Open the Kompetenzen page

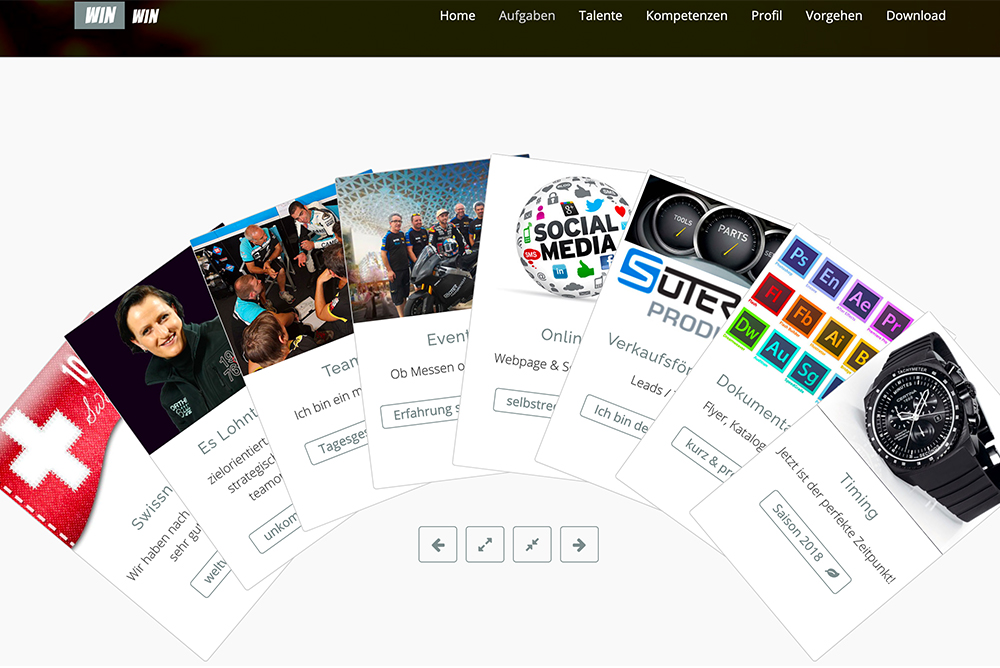pyautogui.click(x=686, y=15)
